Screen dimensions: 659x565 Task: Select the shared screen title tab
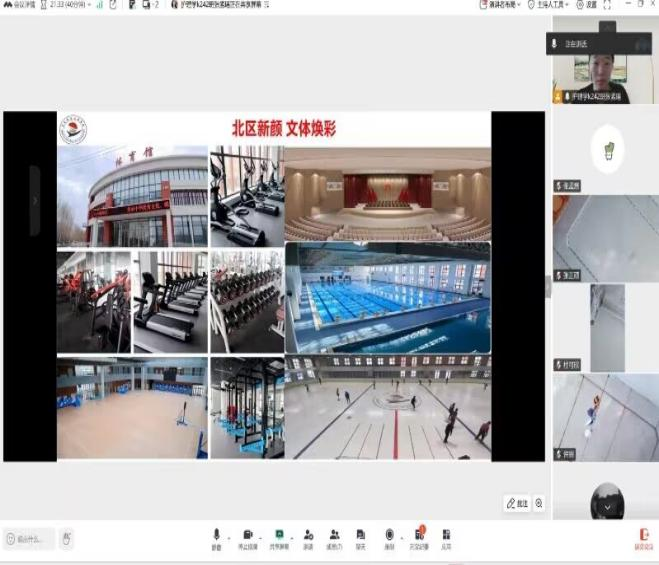click(215, 5)
